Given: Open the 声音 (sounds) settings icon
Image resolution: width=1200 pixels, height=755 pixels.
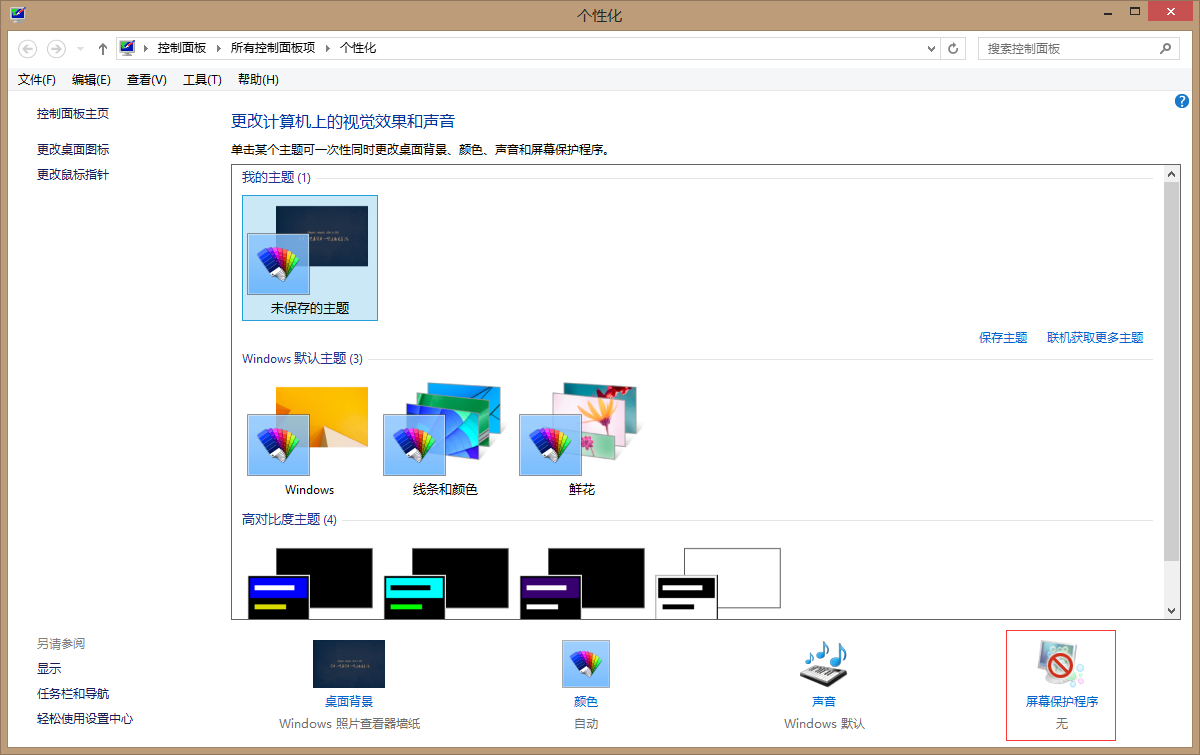Looking at the screenshot, I should click(x=824, y=664).
